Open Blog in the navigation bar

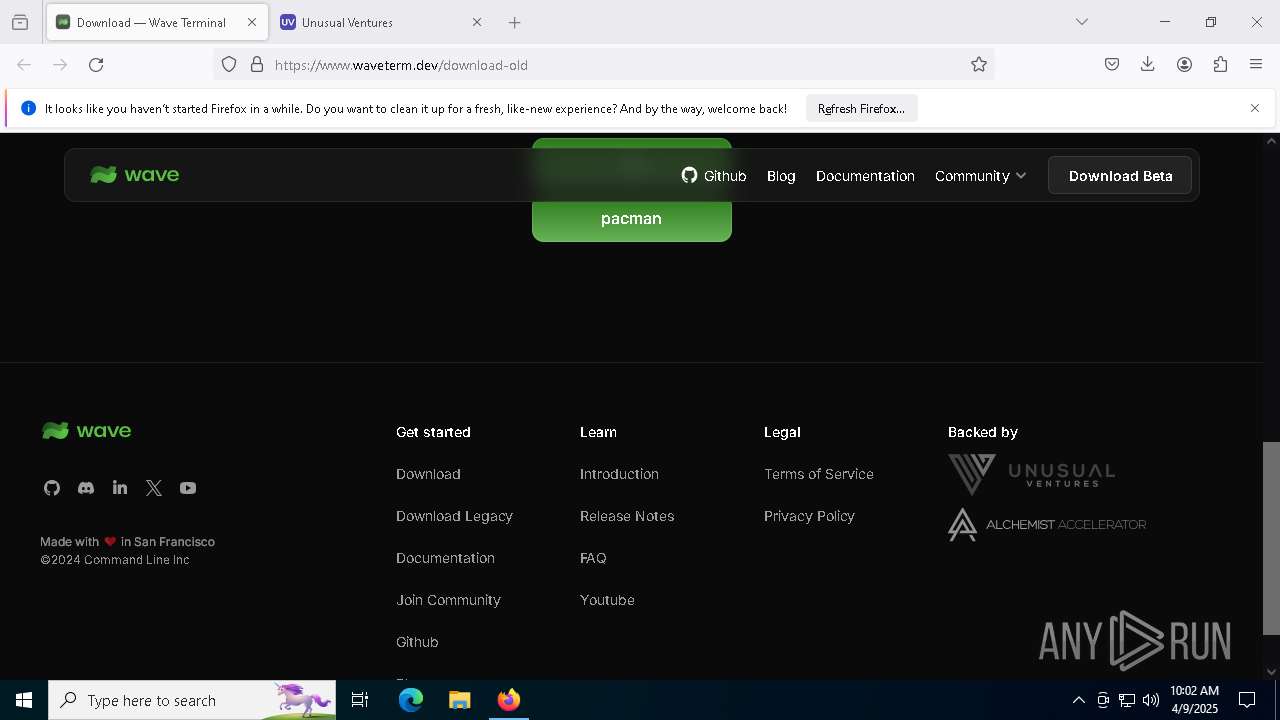781,176
